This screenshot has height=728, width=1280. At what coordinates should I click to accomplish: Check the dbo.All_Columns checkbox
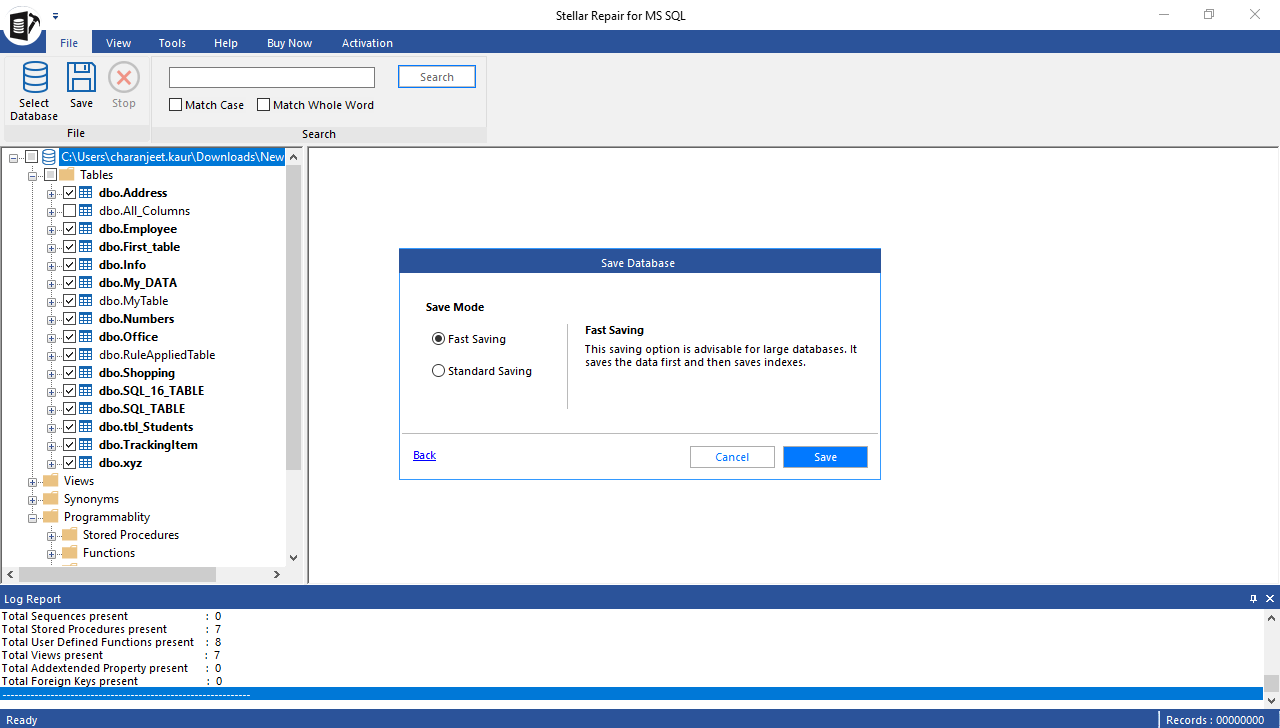click(x=69, y=211)
